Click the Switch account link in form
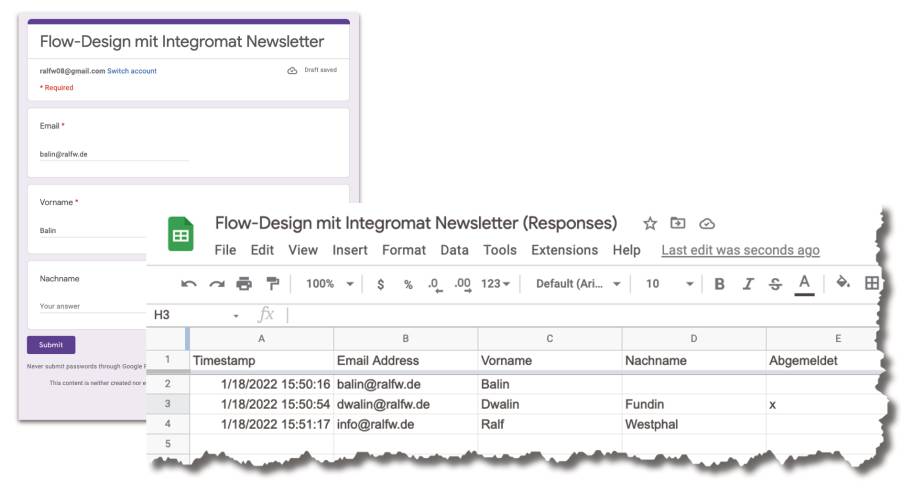 coord(132,71)
